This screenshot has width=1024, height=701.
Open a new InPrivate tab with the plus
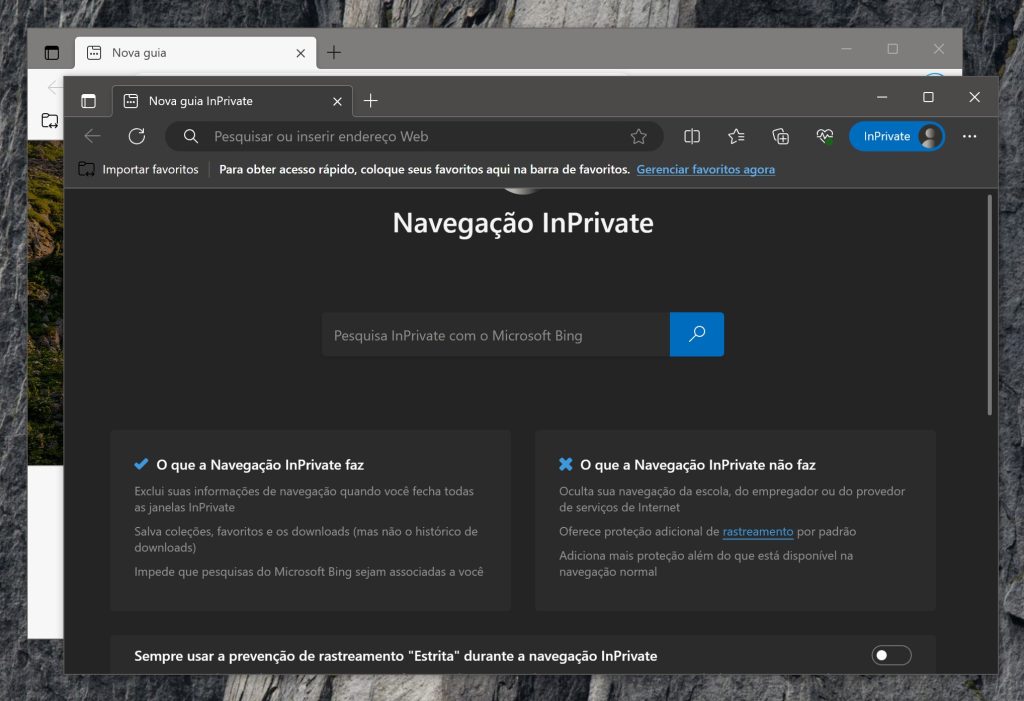[370, 100]
